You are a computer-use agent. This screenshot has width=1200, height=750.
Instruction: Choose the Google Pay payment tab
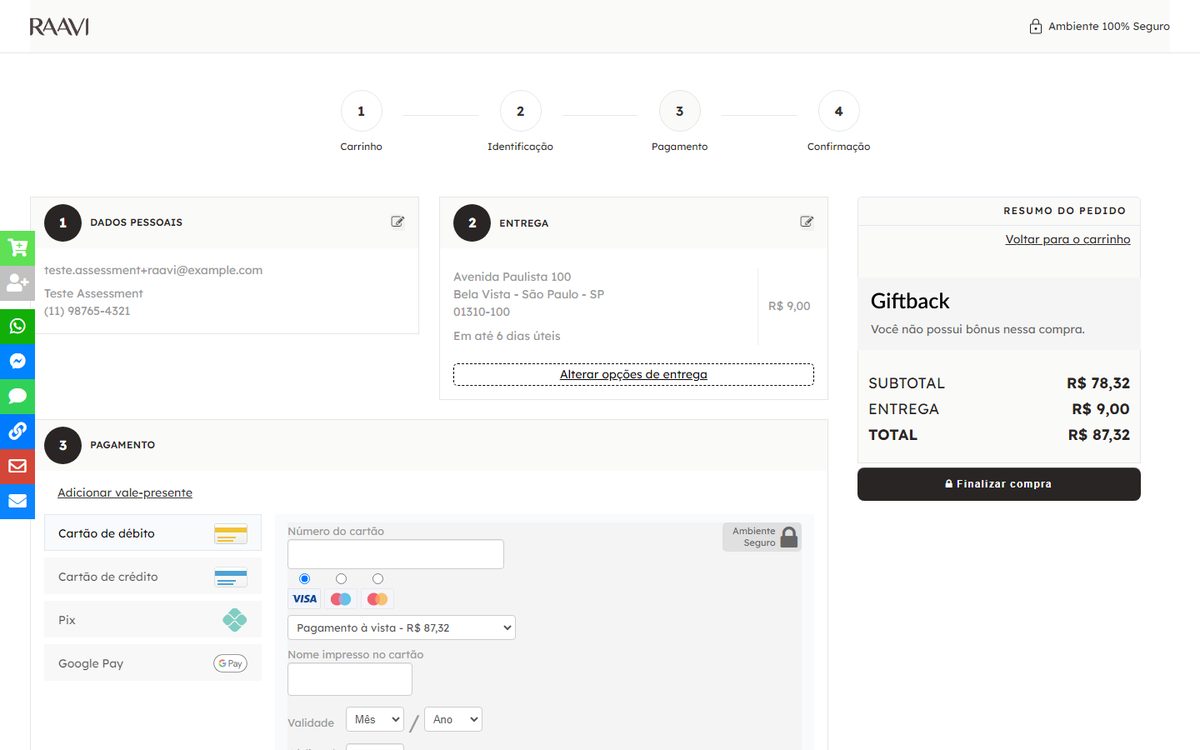(x=153, y=663)
